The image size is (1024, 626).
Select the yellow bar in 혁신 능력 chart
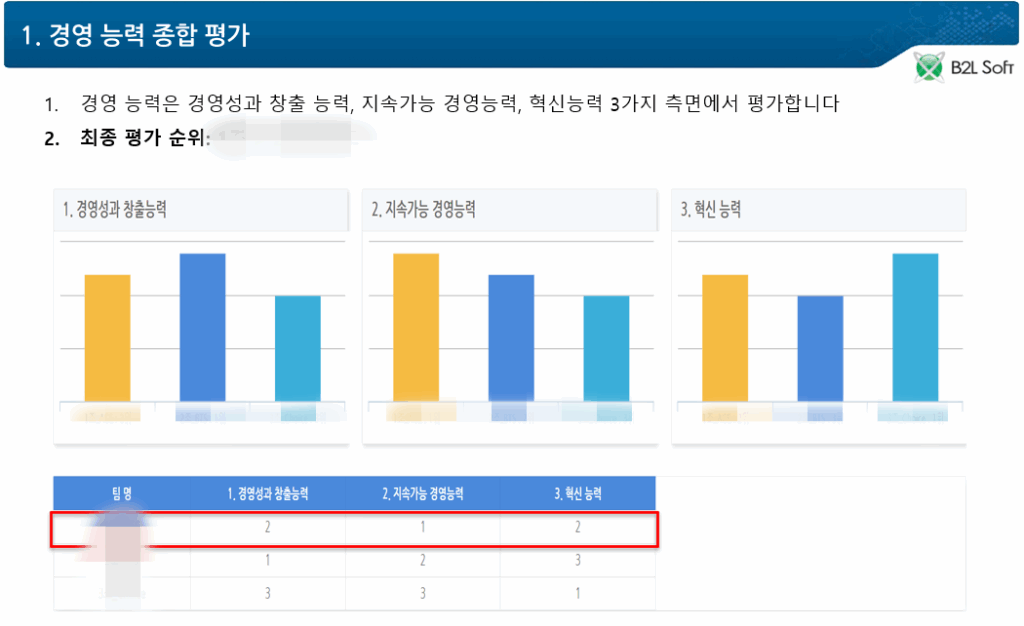click(x=725, y=338)
